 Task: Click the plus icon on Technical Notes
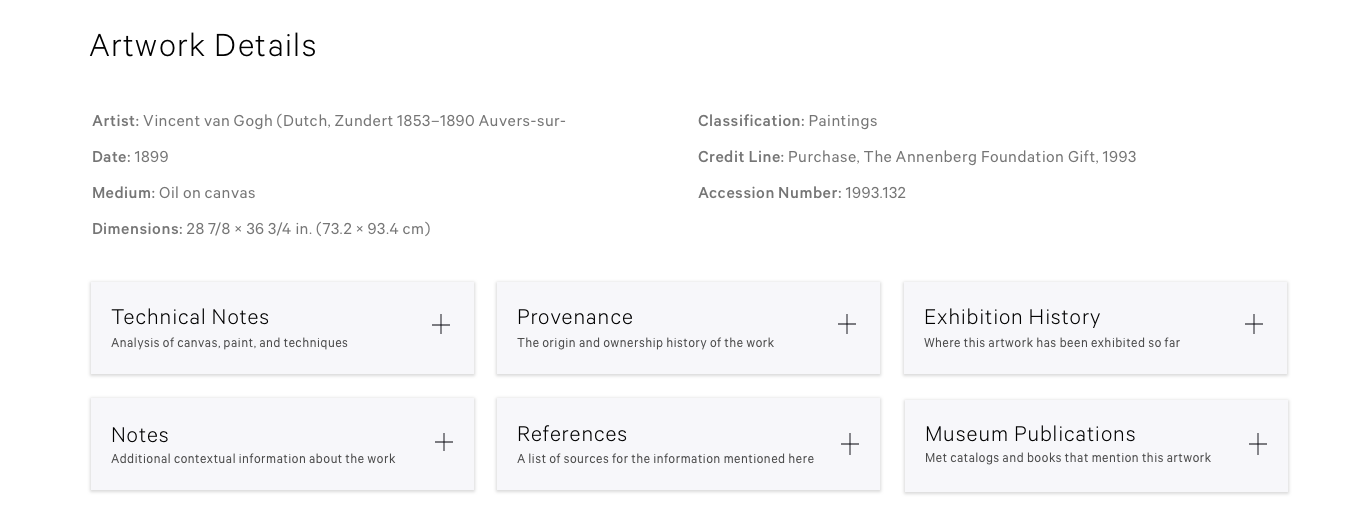441,324
